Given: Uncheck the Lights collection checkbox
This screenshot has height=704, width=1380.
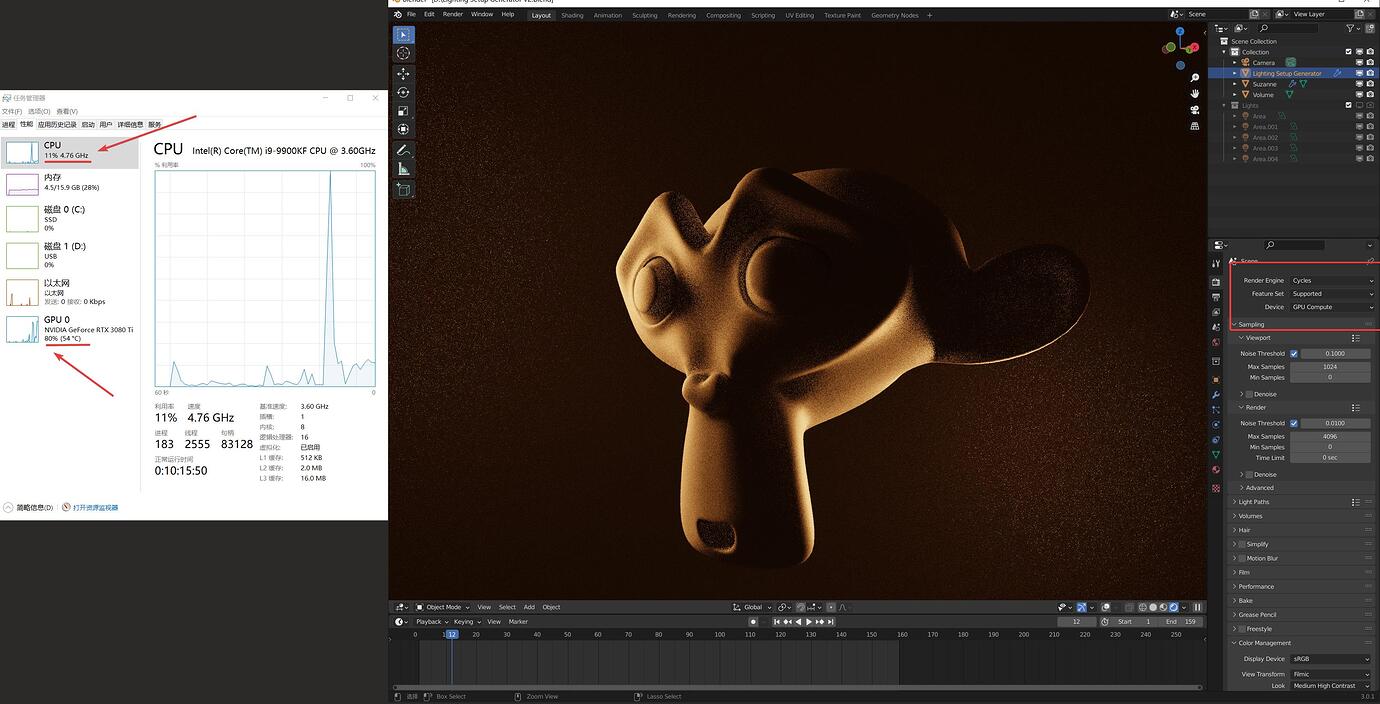Looking at the screenshot, I should tap(1348, 105).
